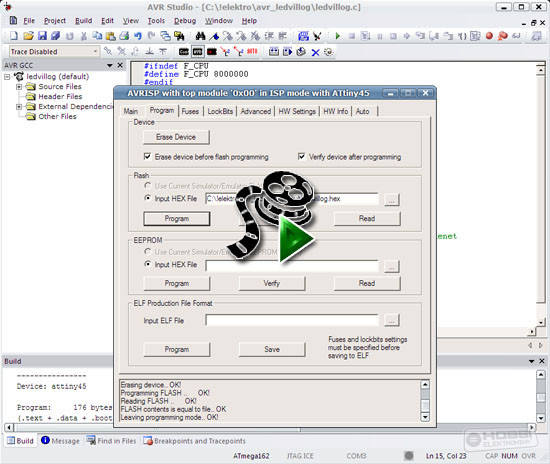
Task: Click Program button in ELF Production section
Action: click(177, 349)
